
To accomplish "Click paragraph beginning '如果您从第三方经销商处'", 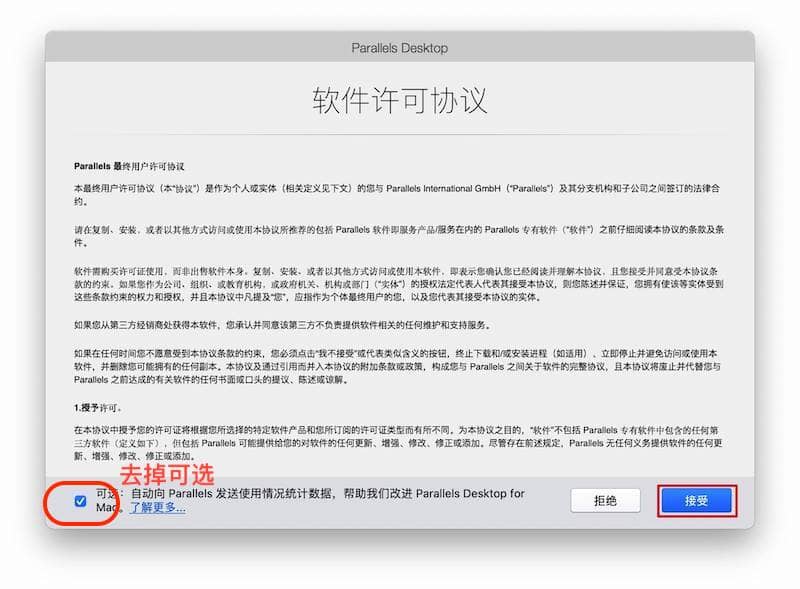I will tap(283, 325).
